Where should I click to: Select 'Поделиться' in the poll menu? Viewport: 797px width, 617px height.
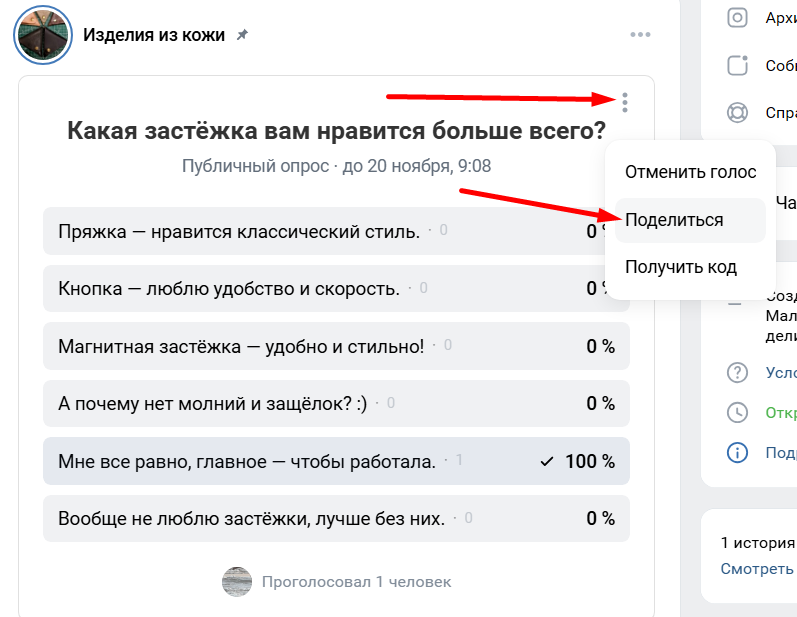674,220
